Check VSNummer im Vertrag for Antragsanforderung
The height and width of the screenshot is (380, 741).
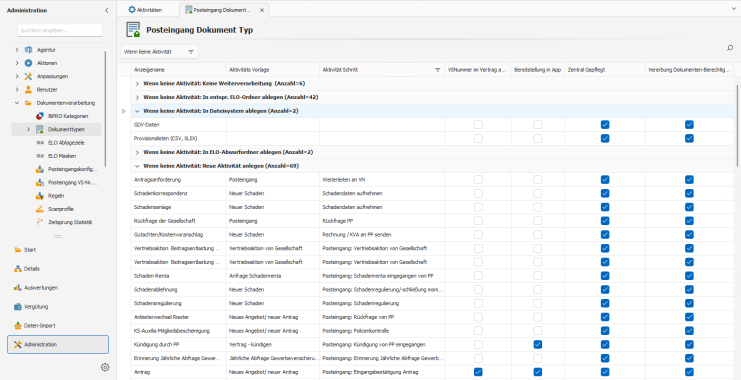click(x=478, y=180)
